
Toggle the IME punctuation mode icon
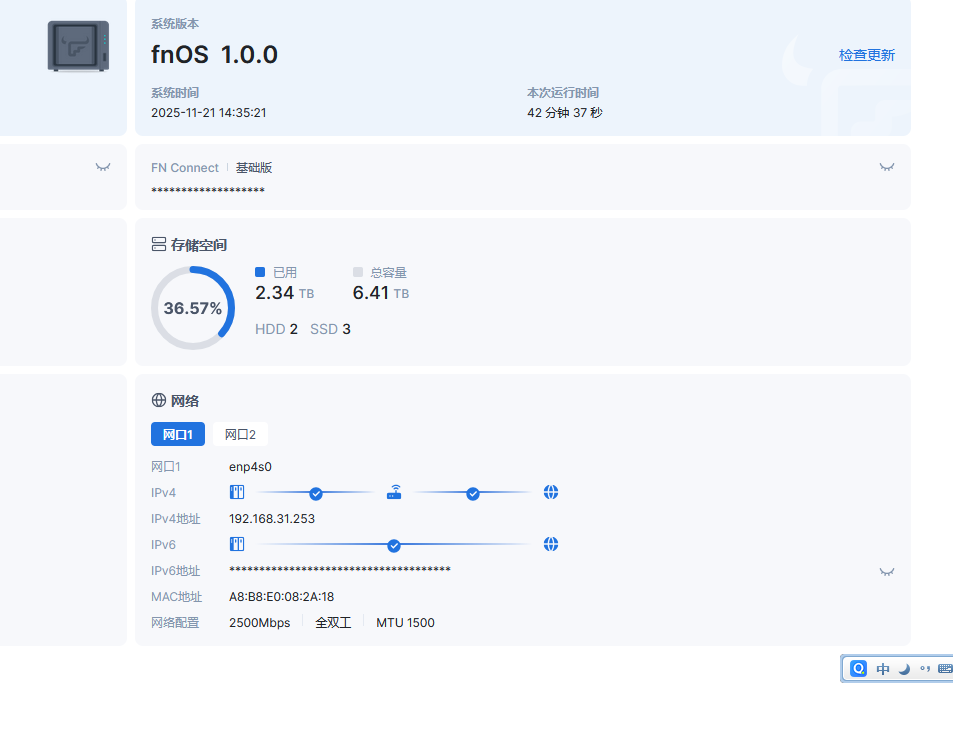[925, 669]
